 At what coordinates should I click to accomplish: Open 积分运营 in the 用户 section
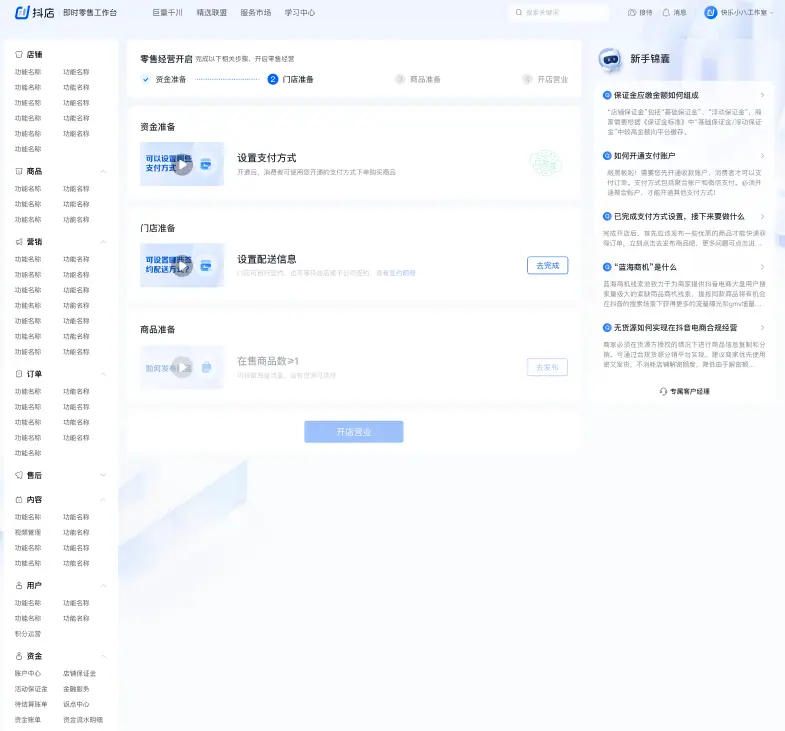pyautogui.click(x=28, y=634)
